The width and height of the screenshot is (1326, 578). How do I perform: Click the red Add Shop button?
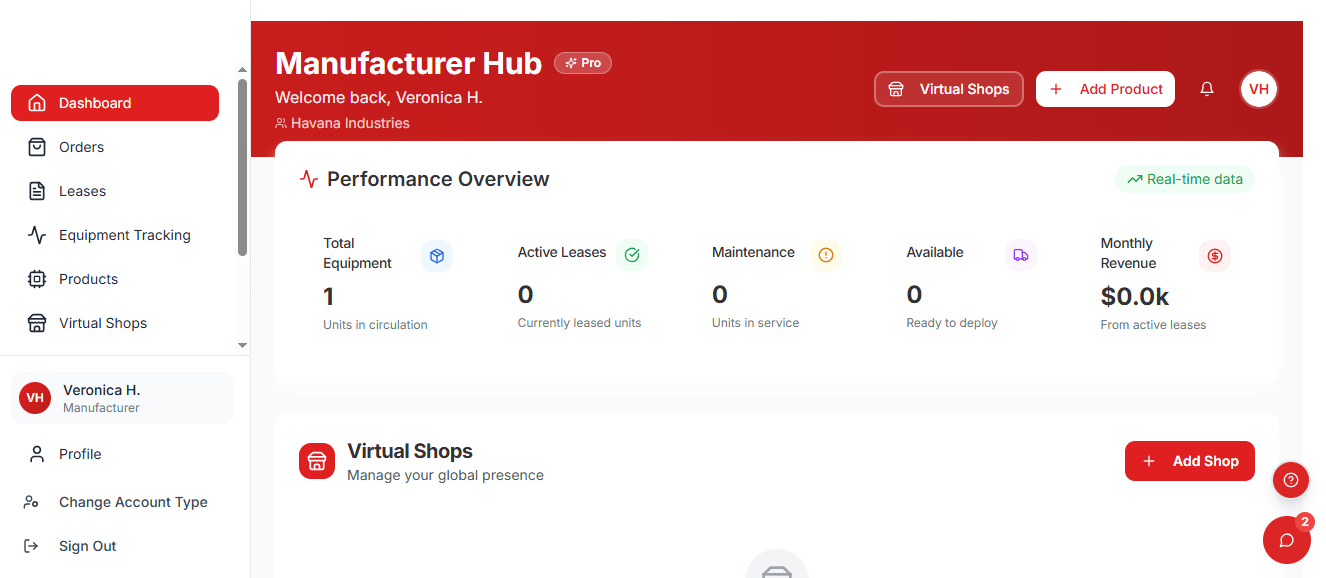coord(1189,461)
